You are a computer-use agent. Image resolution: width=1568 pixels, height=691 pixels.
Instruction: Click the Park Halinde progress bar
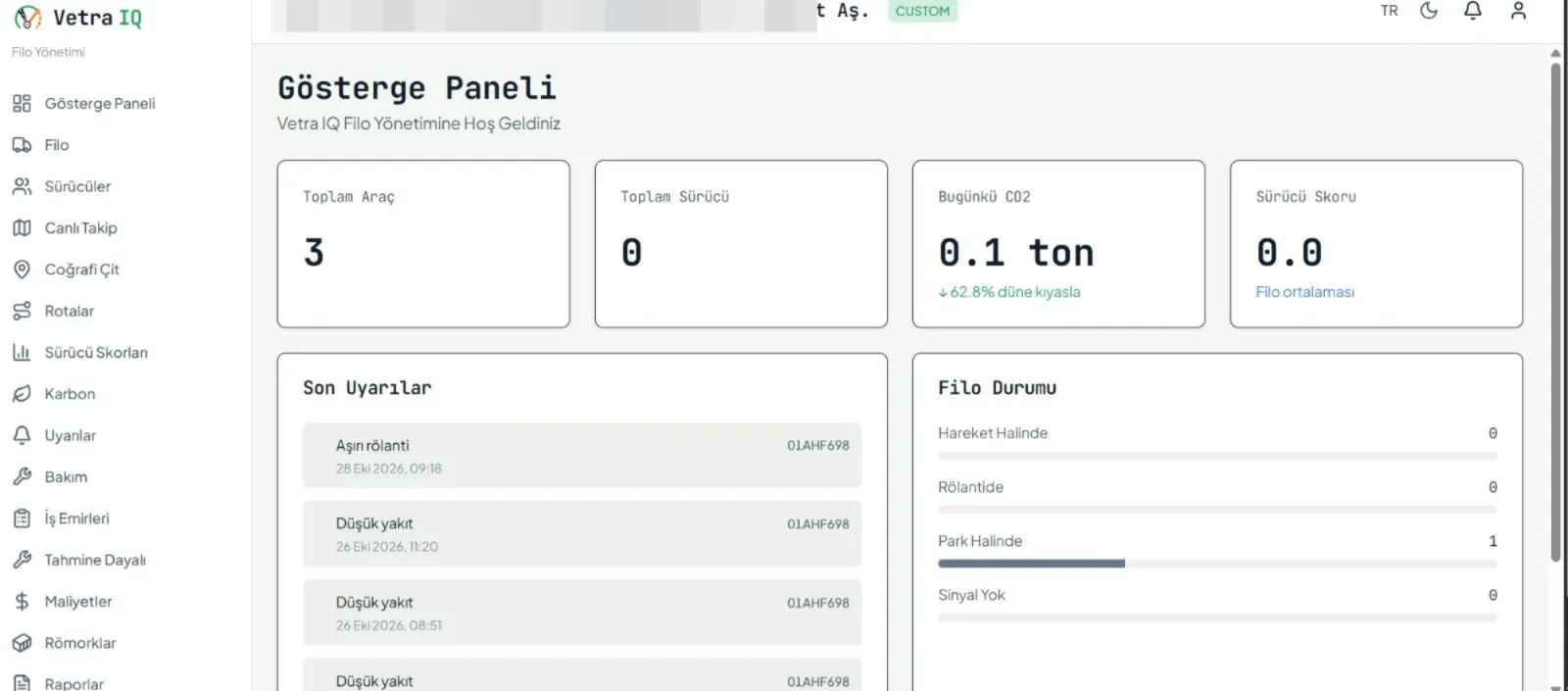click(x=1217, y=564)
